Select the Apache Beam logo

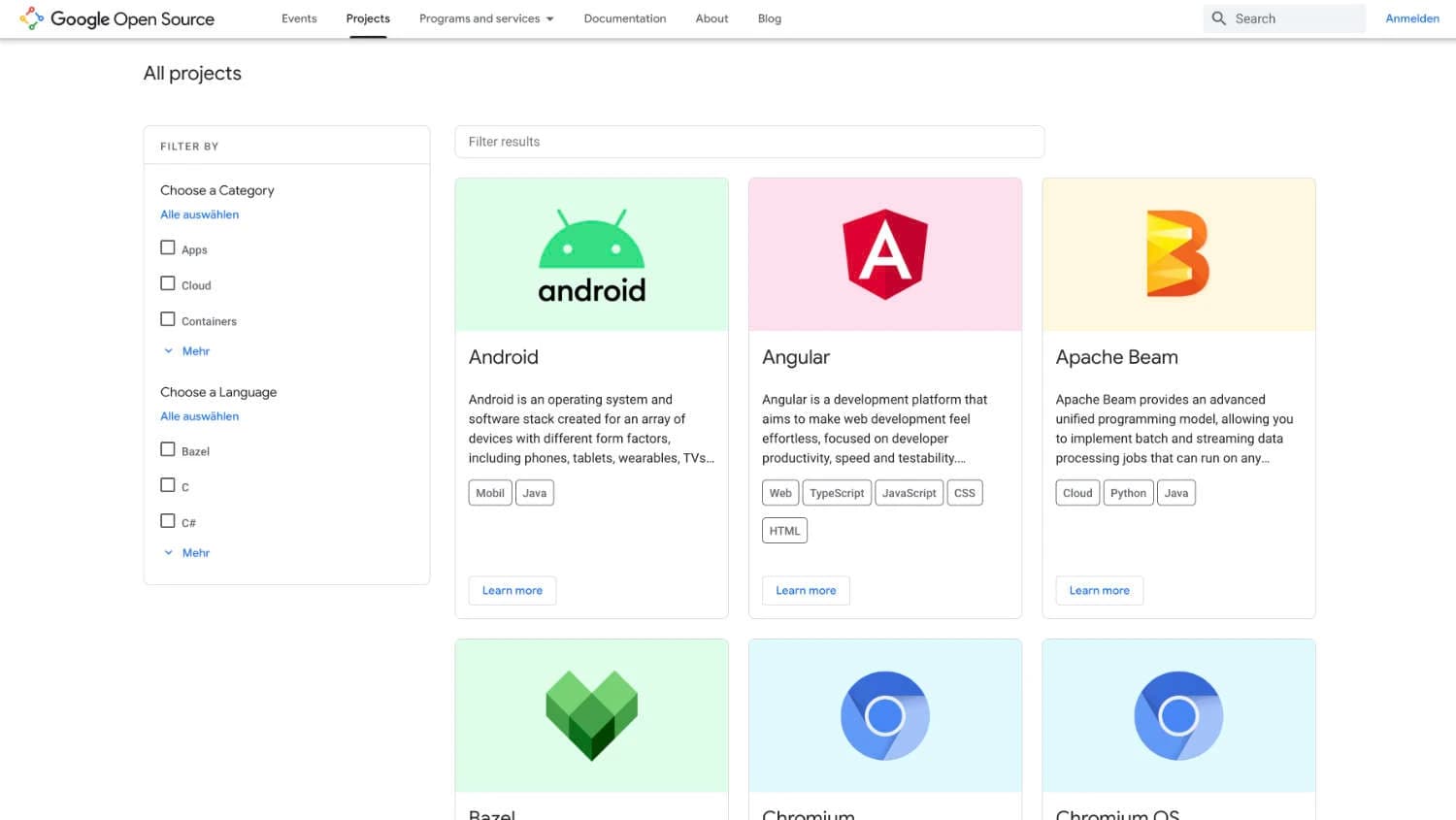tap(1177, 253)
